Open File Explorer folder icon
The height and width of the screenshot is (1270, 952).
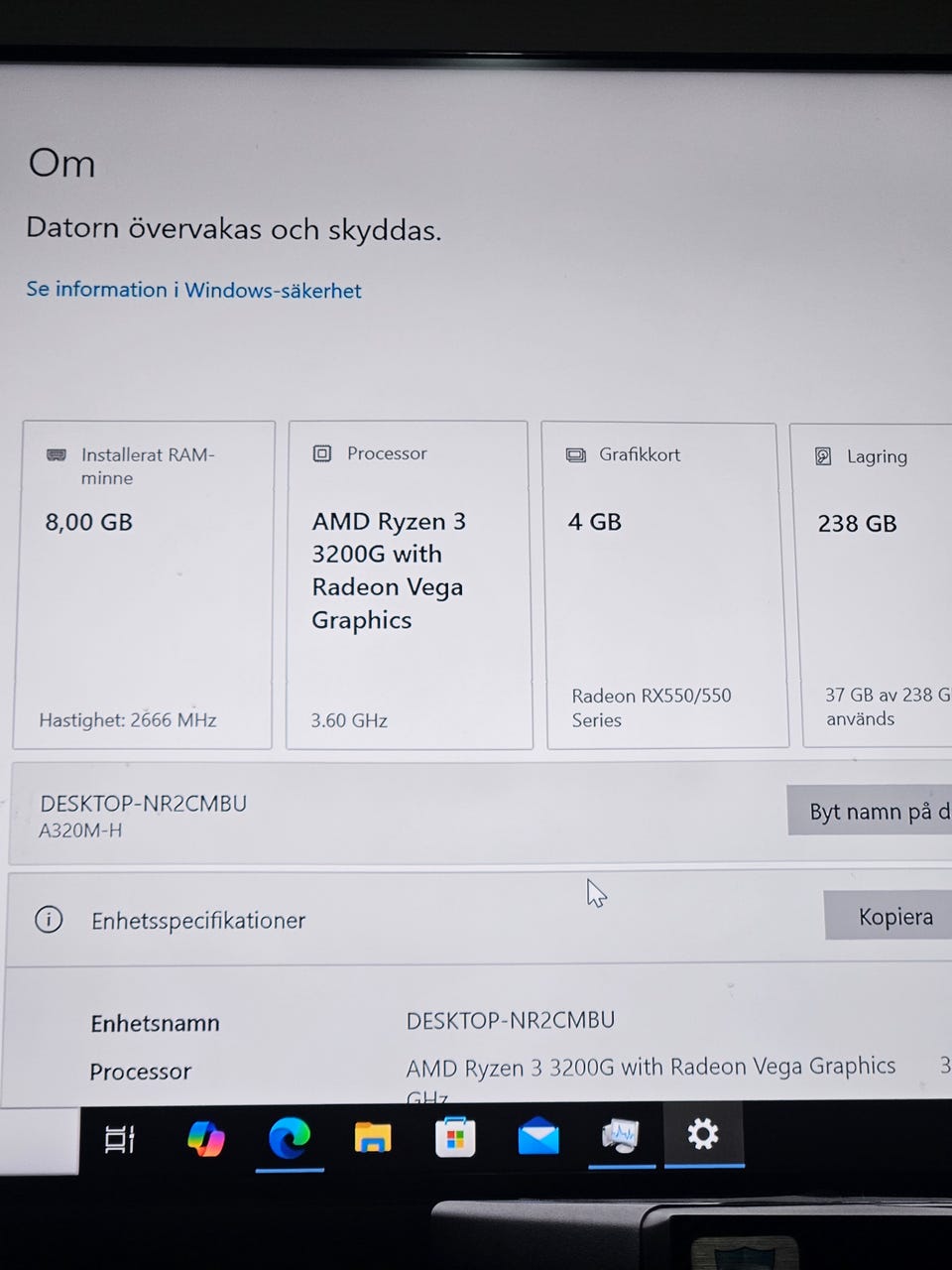coord(372,1138)
